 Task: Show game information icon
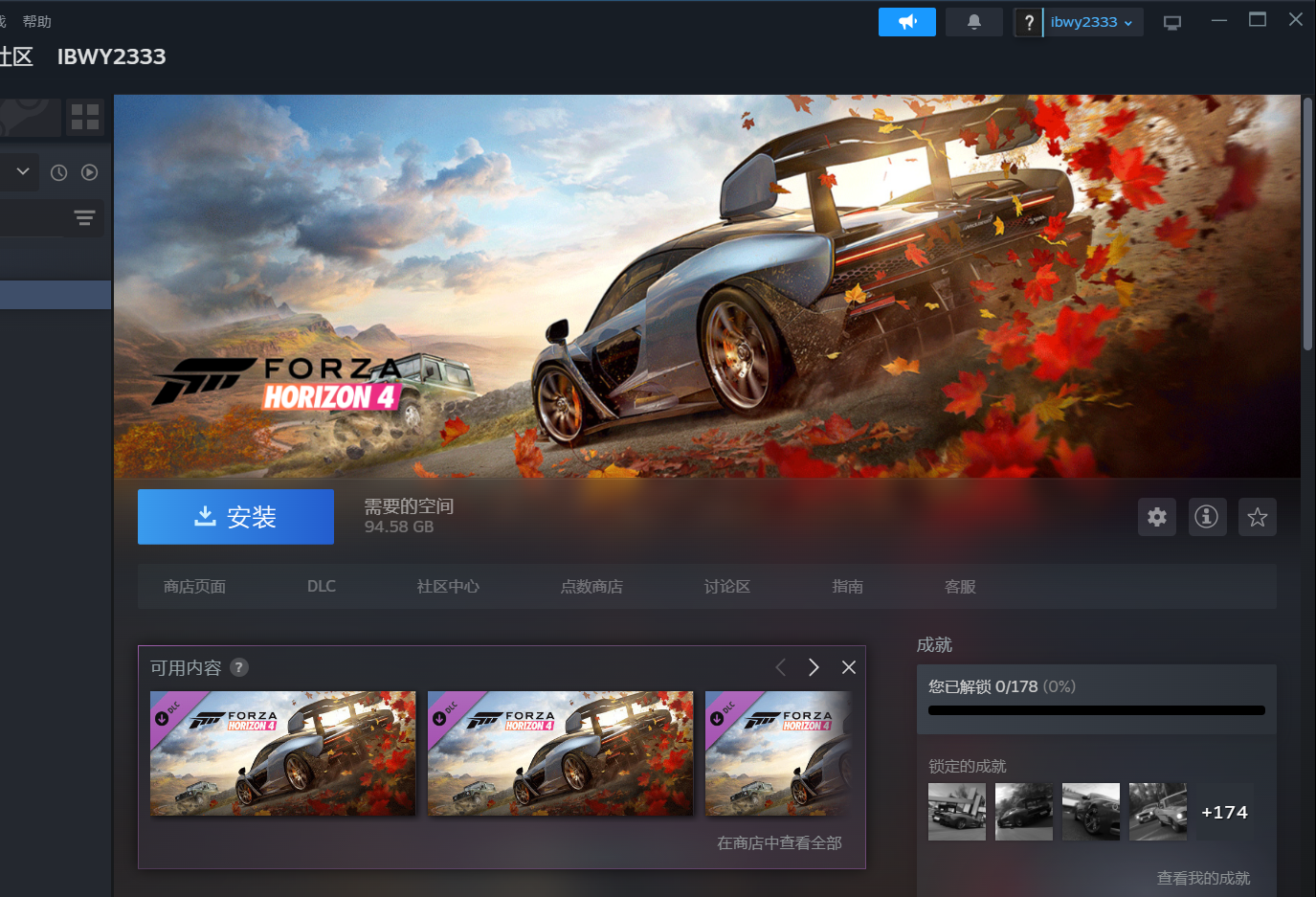coord(1207,517)
